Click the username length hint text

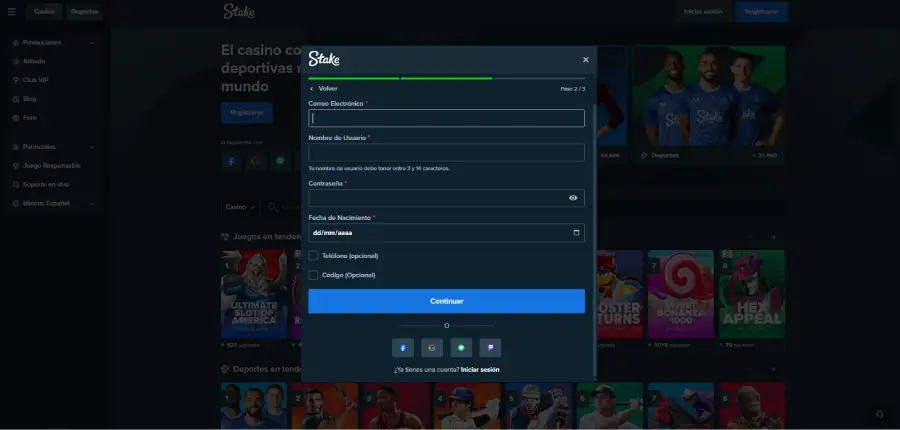pyautogui.click(x=379, y=169)
